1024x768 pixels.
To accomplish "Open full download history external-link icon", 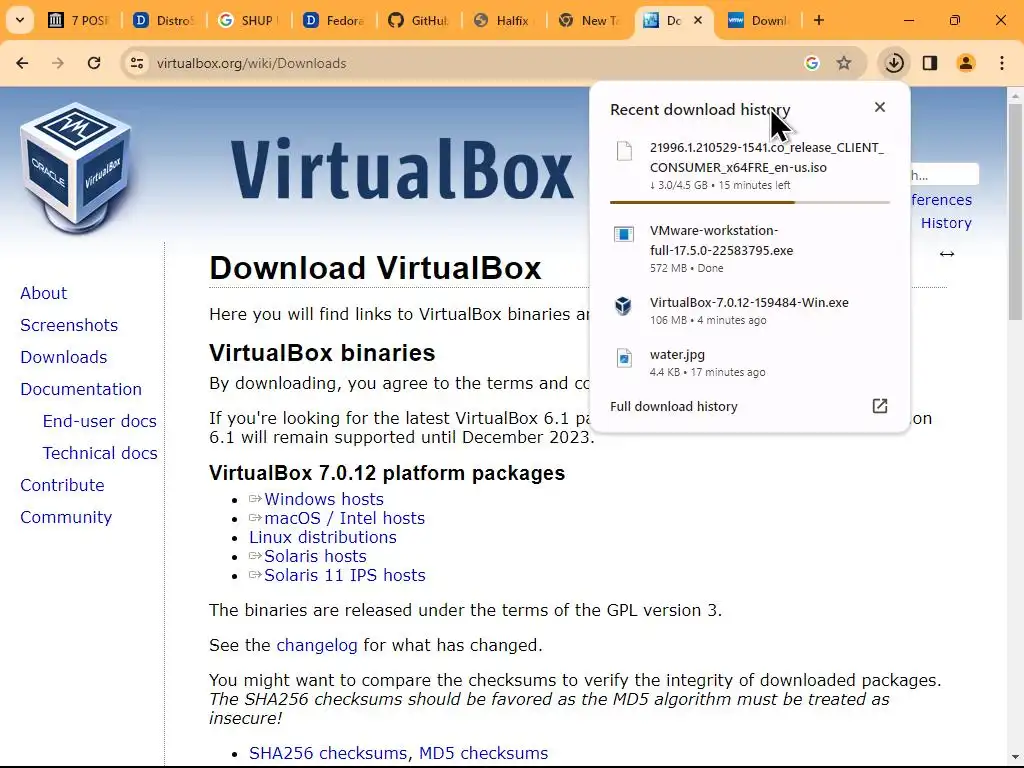I will pyautogui.click(x=880, y=406).
